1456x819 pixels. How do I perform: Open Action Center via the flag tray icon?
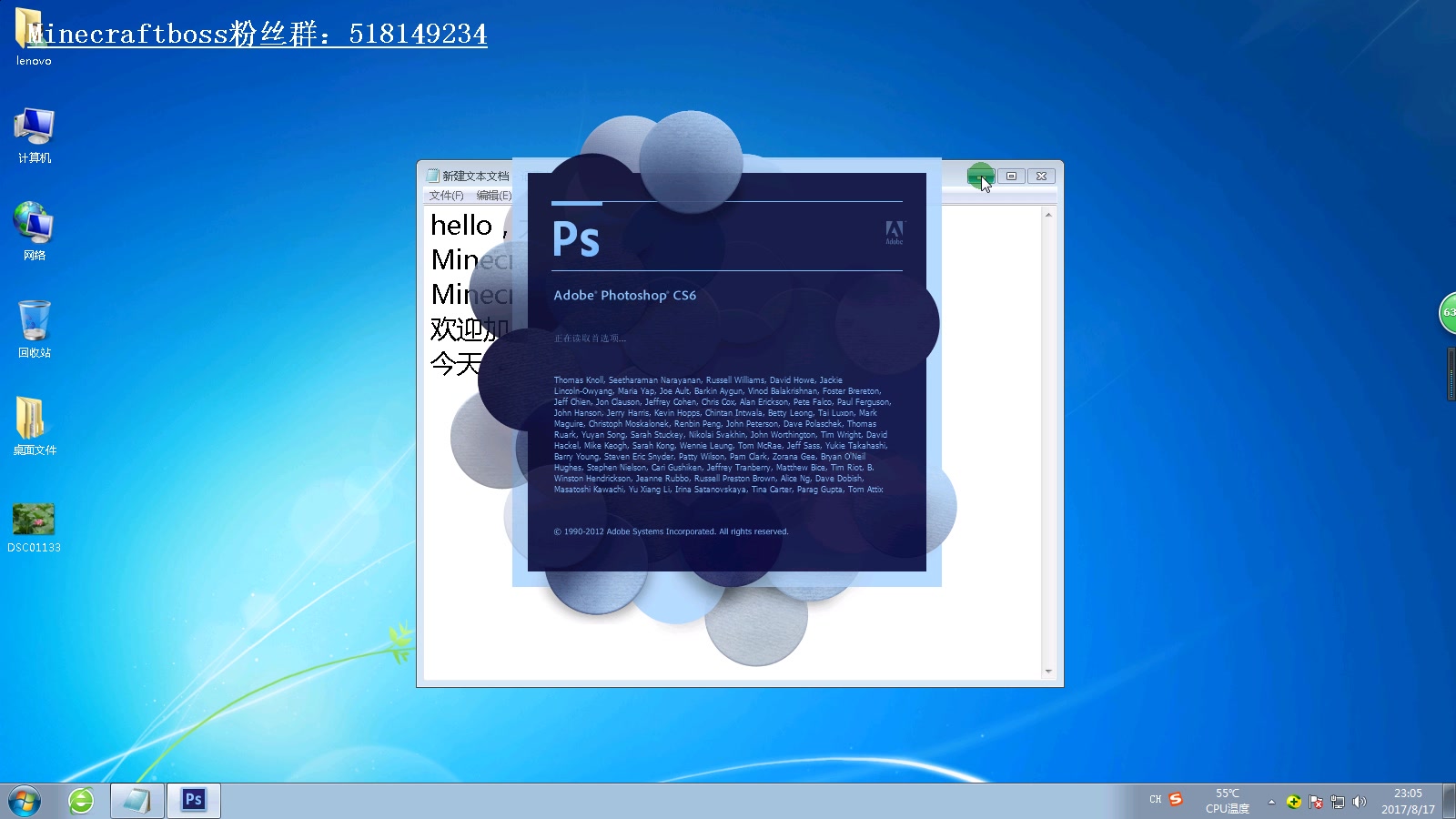coord(1316,800)
